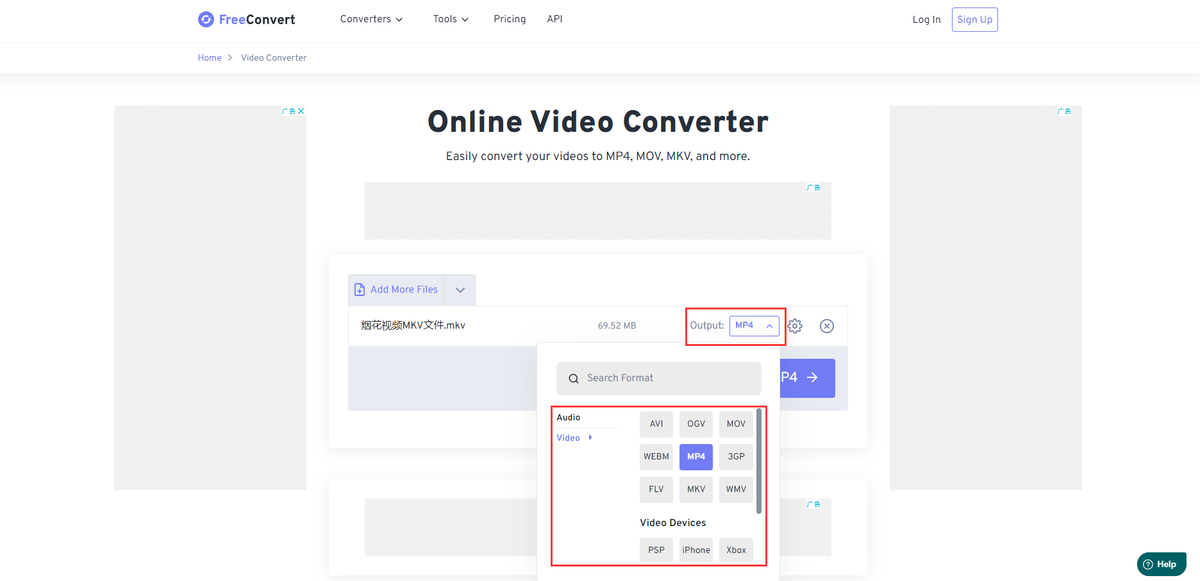Viewport: 1200px width, 581px height.
Task: Click the format list scrollbar
Action: pos(759,462)
